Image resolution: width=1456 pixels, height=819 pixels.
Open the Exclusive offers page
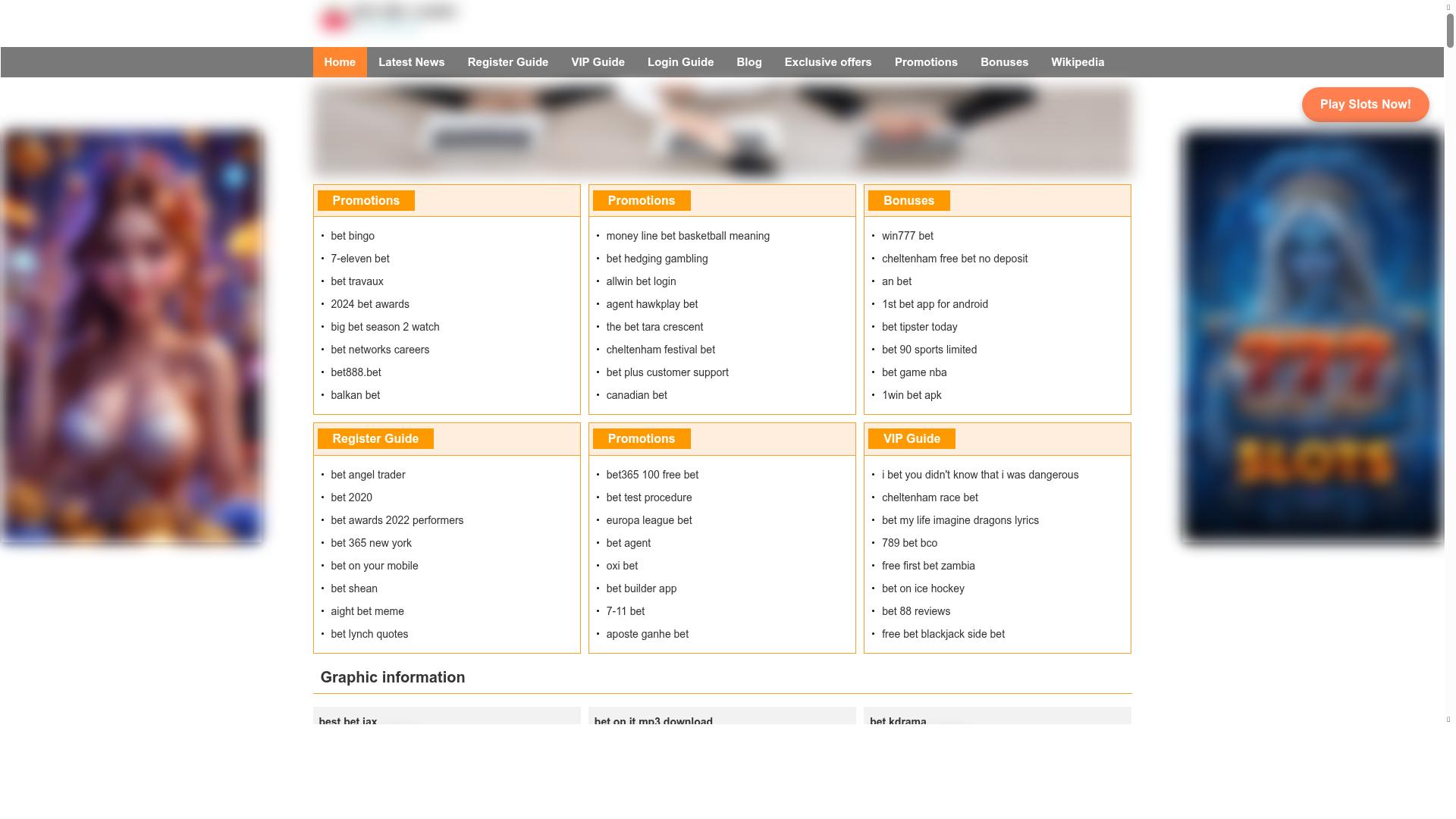point(827,62)
